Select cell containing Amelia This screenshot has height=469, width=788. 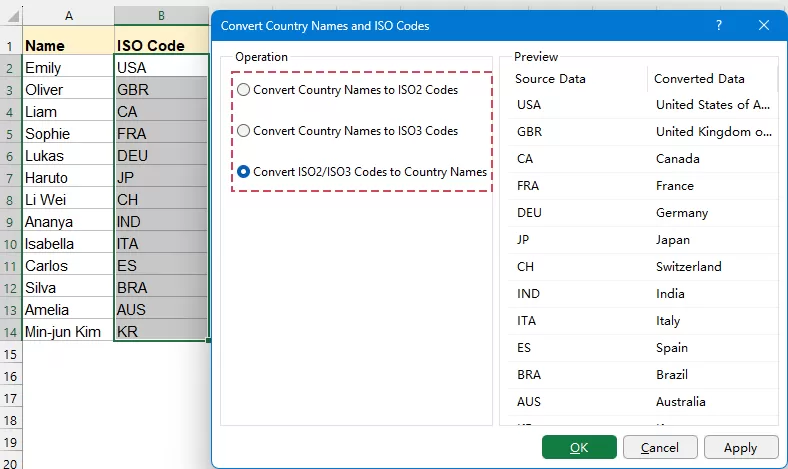coord(68,310)
